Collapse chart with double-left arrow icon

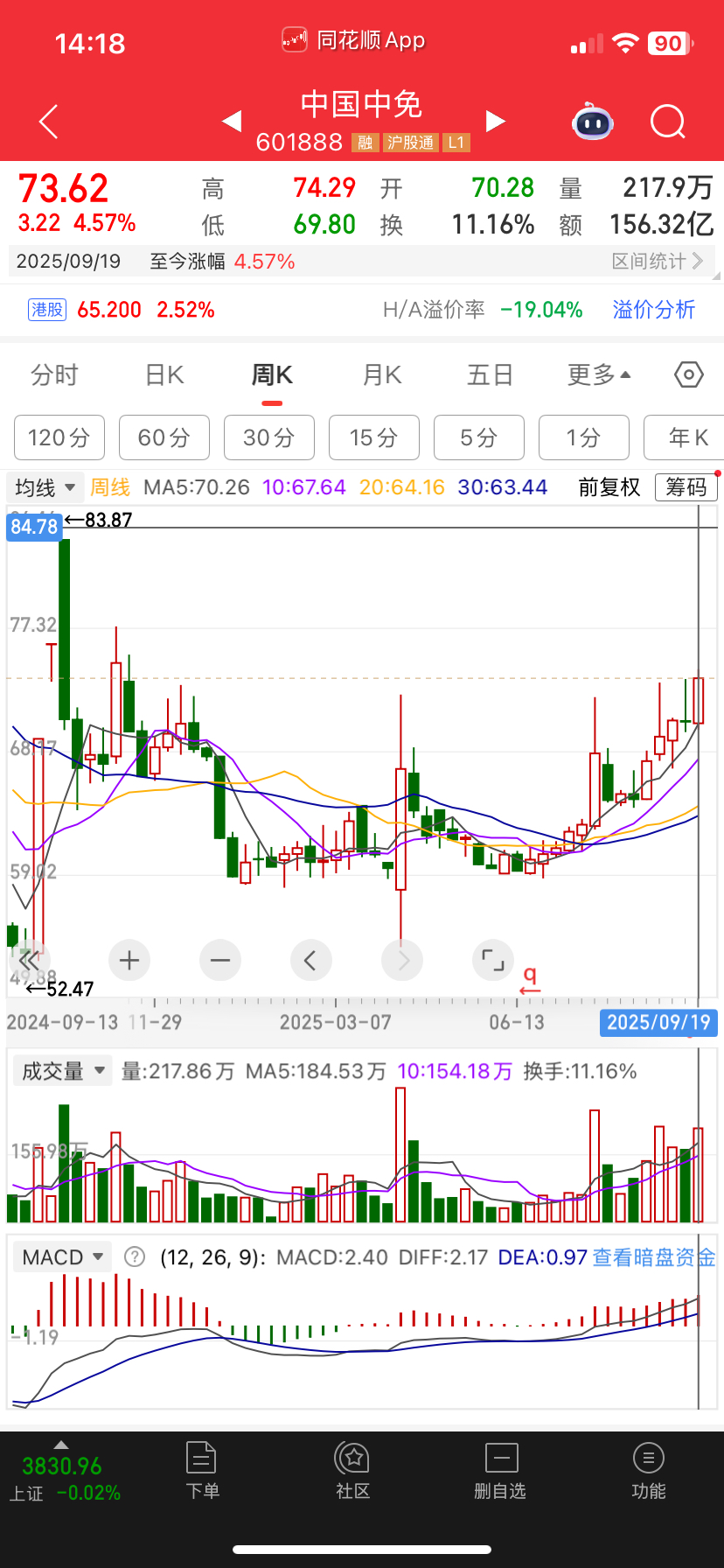click(30, 961)
